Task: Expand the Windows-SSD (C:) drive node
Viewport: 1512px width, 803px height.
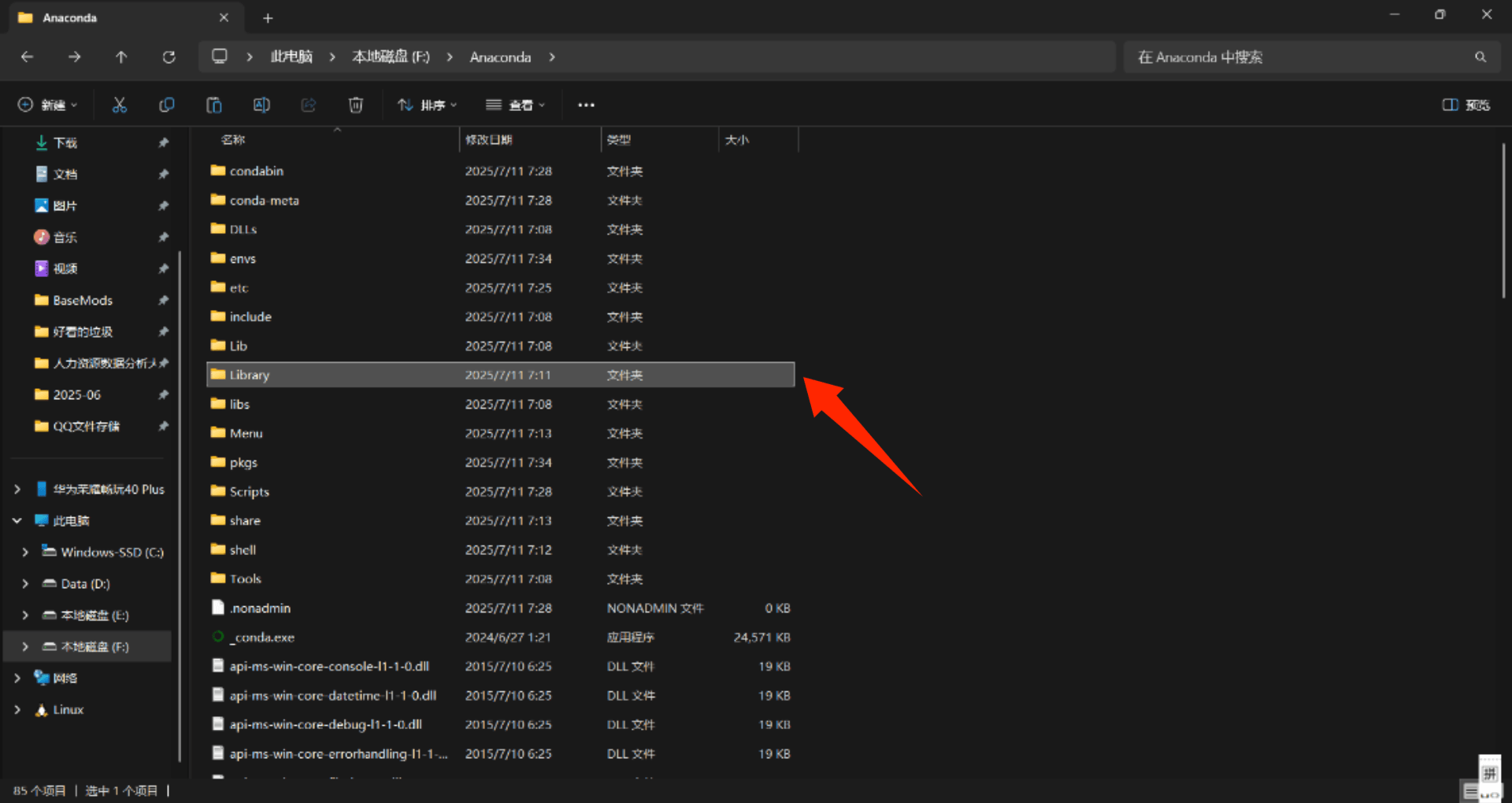Action: [25, 552]
